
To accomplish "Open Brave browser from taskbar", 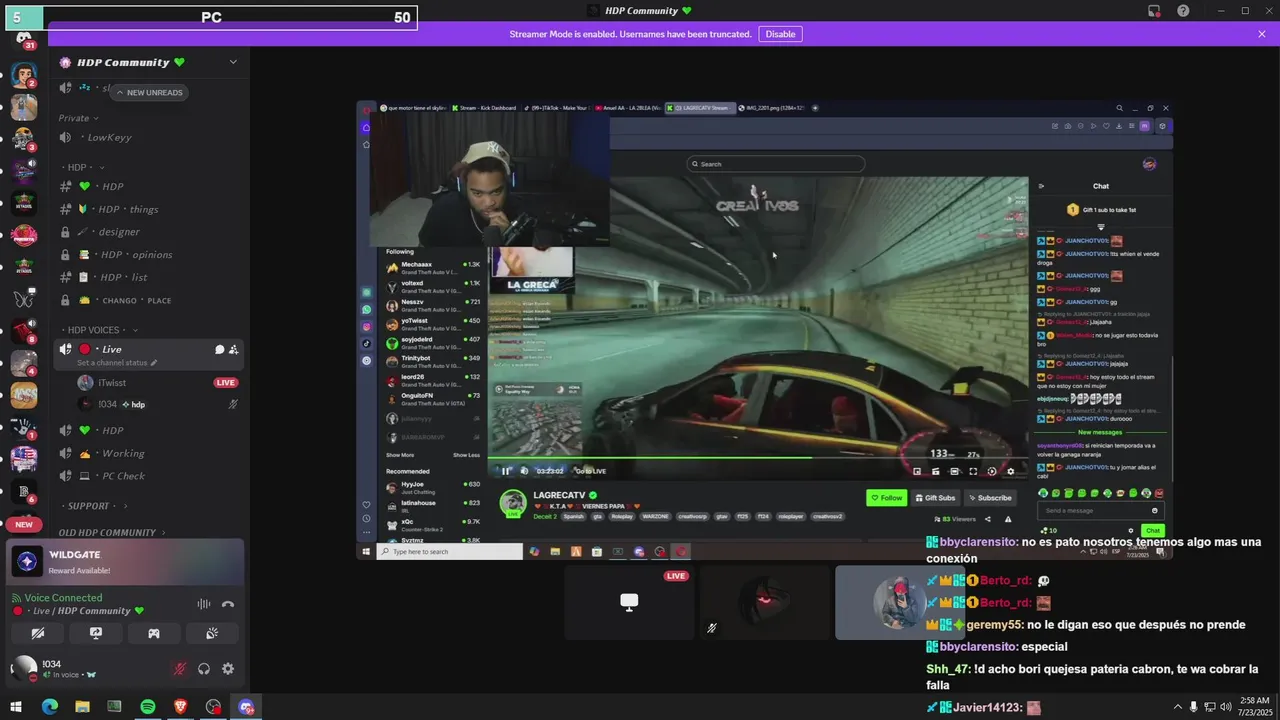I will 180,707.
